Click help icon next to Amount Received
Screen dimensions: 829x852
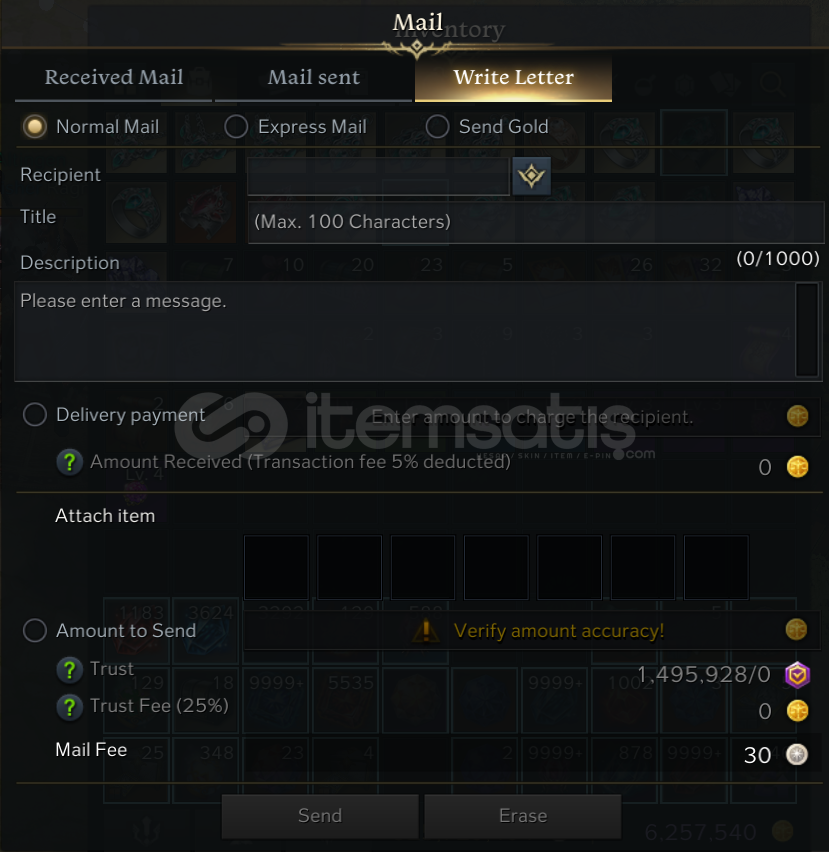click(x=70, y=462)
